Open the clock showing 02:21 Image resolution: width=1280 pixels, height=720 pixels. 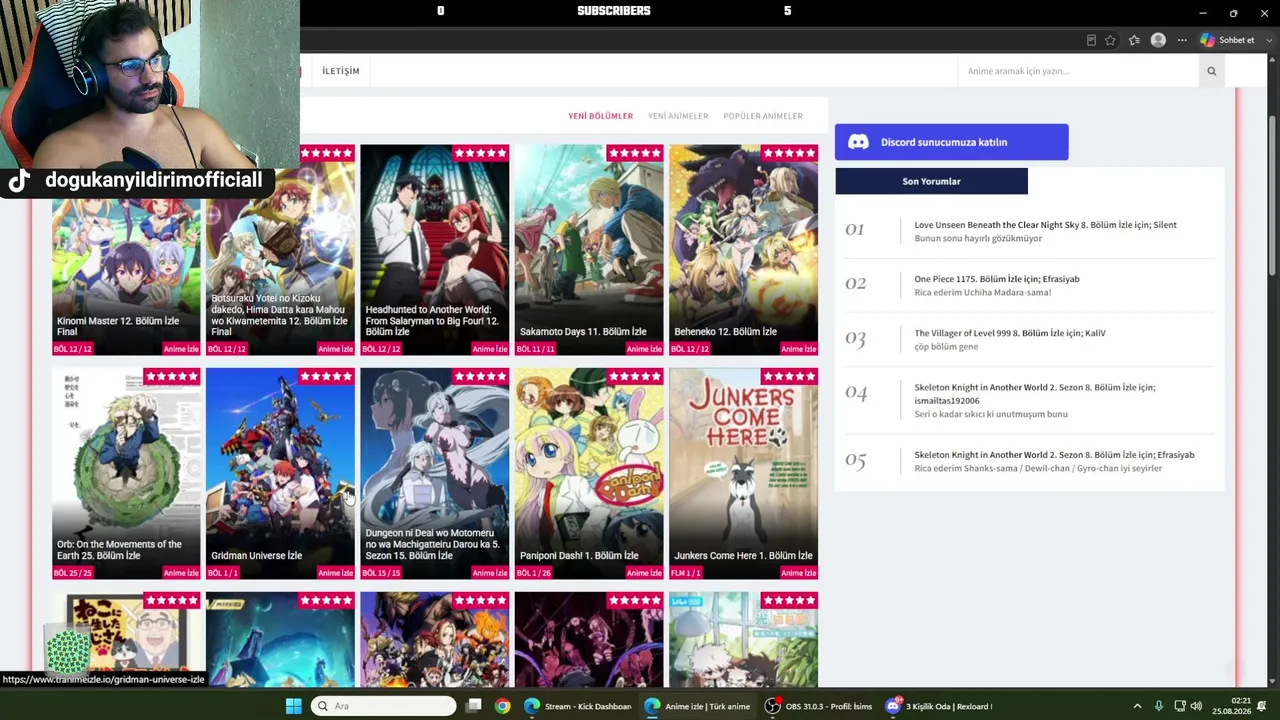pos(1232,706)
